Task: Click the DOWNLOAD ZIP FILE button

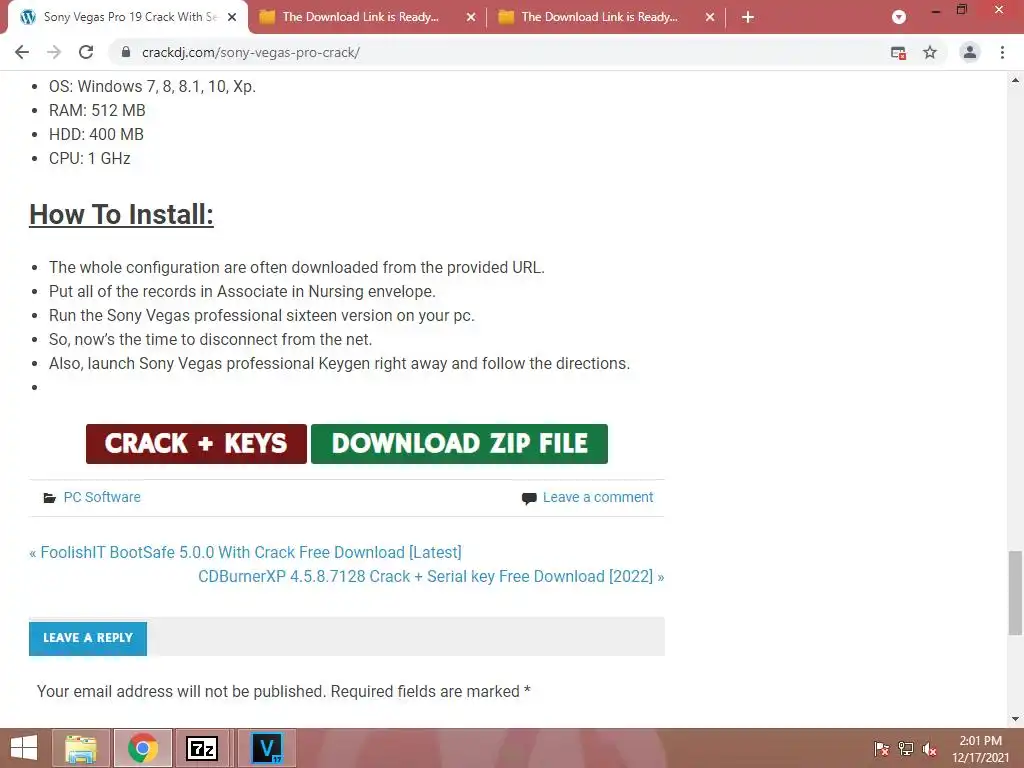Action: tap(459, 444)
